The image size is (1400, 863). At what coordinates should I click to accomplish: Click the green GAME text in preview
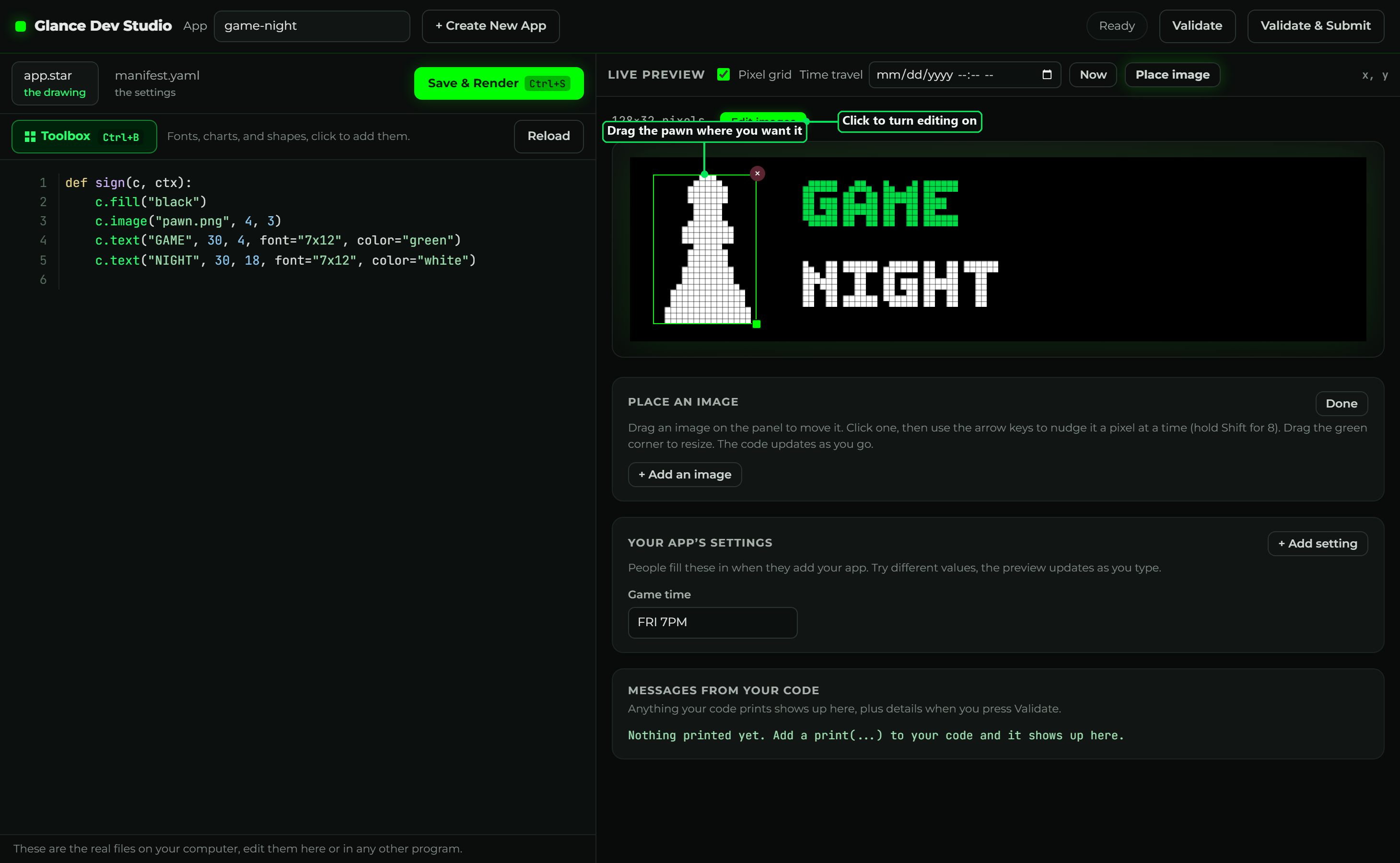[880, 204]
